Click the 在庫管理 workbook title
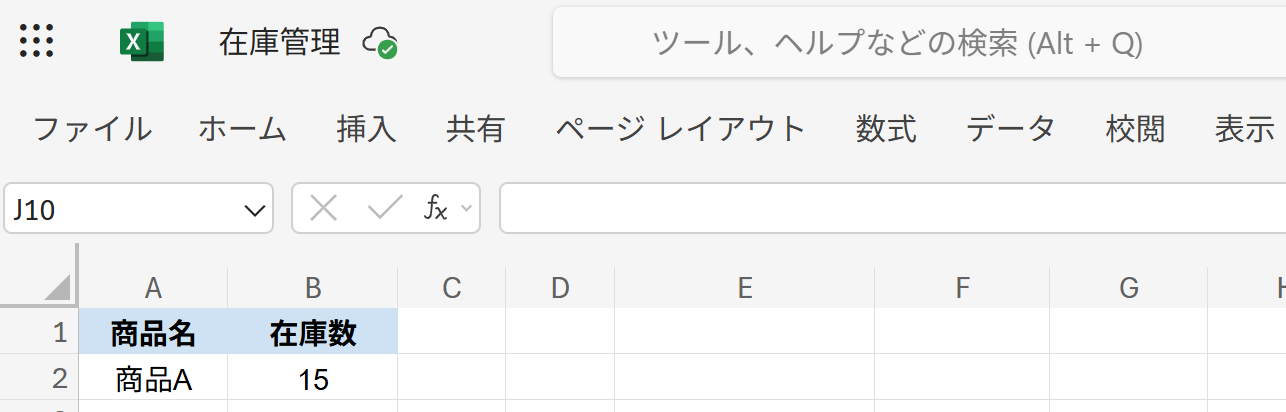This screenshot has width=1286, height=412. pyautogui.click(x=280, y=43)
